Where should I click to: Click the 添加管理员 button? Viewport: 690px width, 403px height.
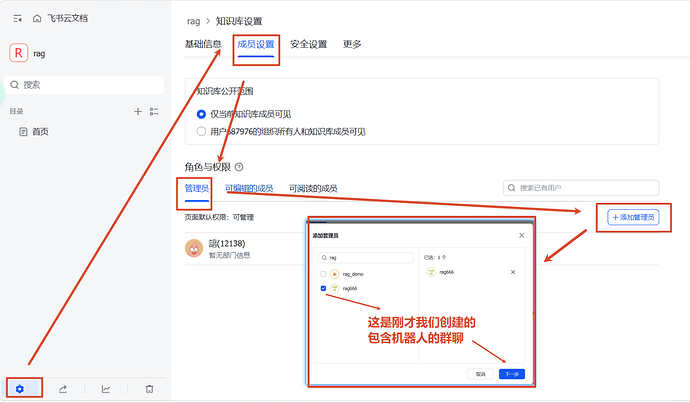point(633,217)
